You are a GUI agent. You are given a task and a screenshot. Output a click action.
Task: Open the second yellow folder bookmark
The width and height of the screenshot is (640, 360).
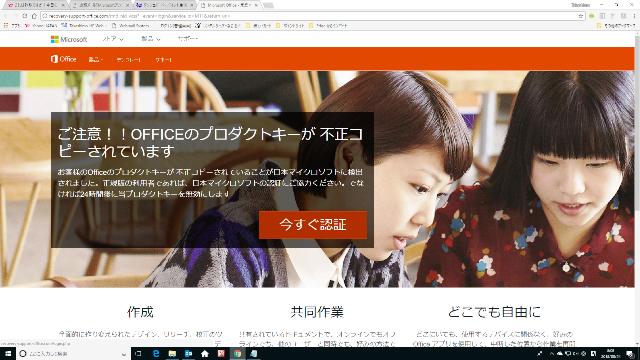(x=290, y=26)
